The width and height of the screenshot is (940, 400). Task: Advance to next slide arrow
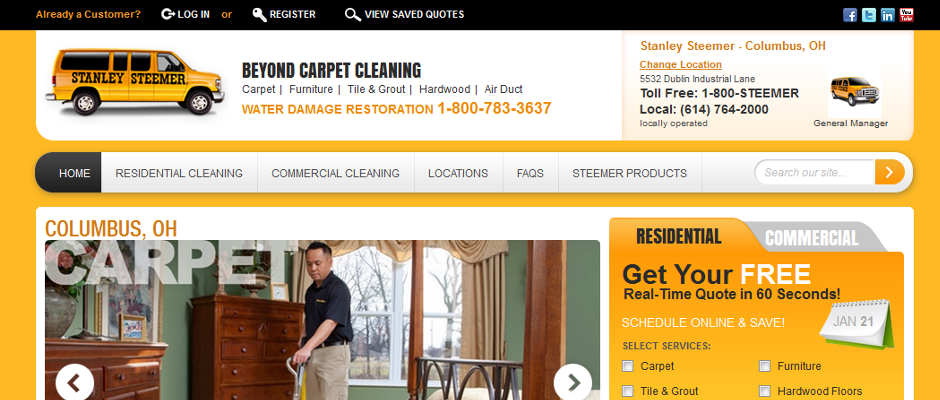pos(573,383)
